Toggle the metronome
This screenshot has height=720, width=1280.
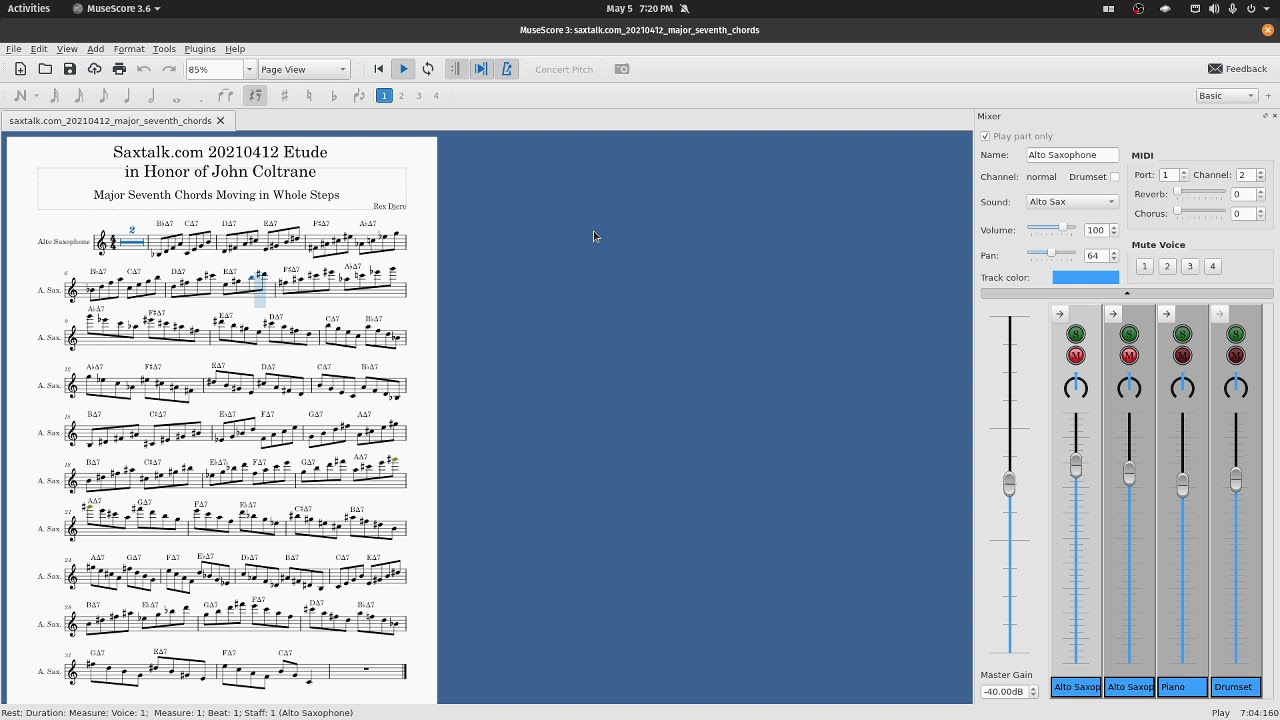coord(506,69)
